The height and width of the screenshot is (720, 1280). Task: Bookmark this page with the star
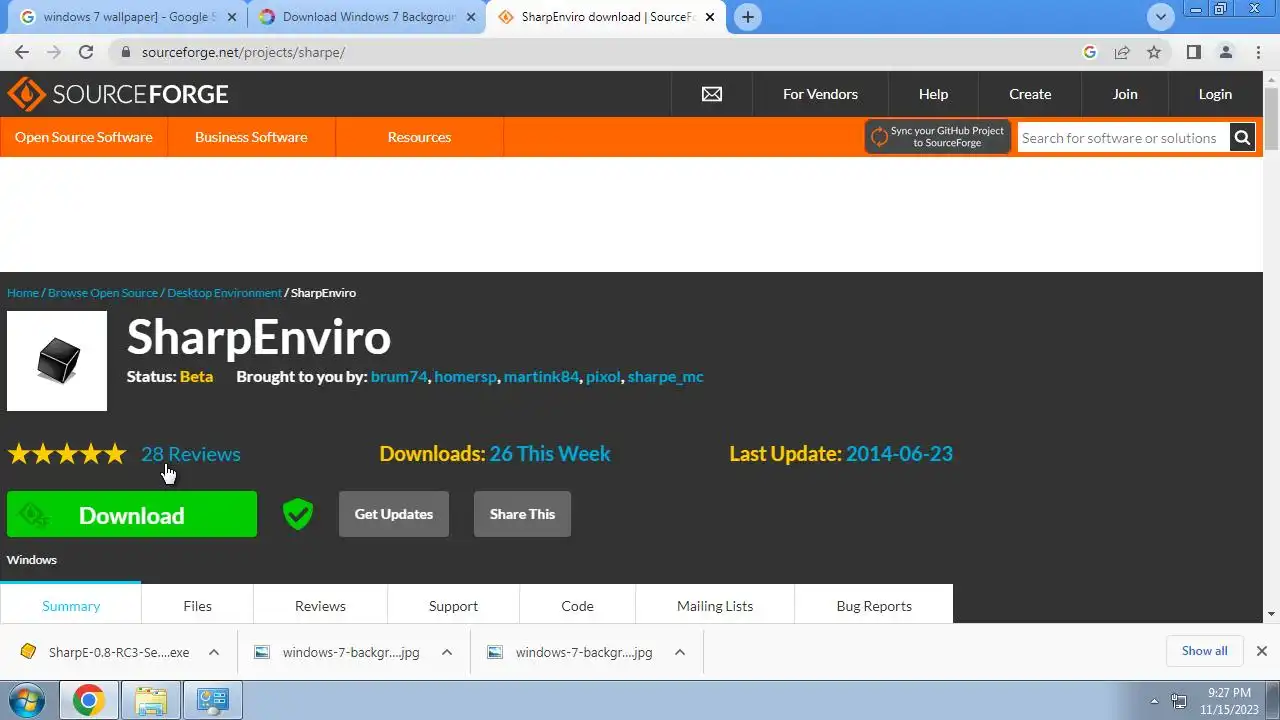pyautogui.click(x=1154, y=52)
